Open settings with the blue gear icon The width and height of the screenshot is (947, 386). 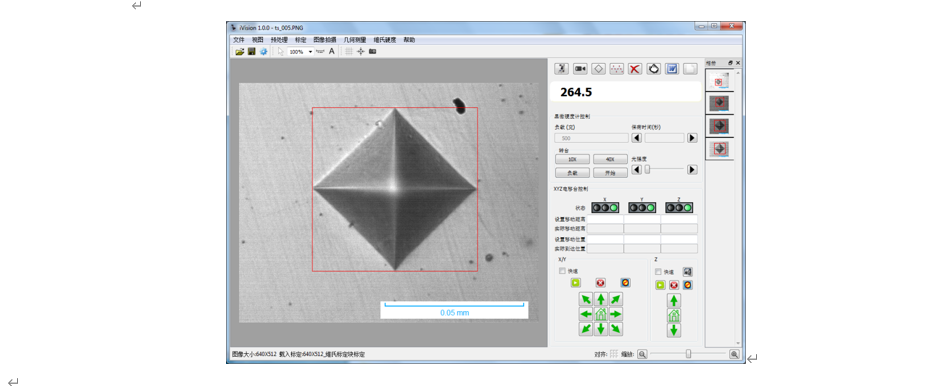point(263,52)
